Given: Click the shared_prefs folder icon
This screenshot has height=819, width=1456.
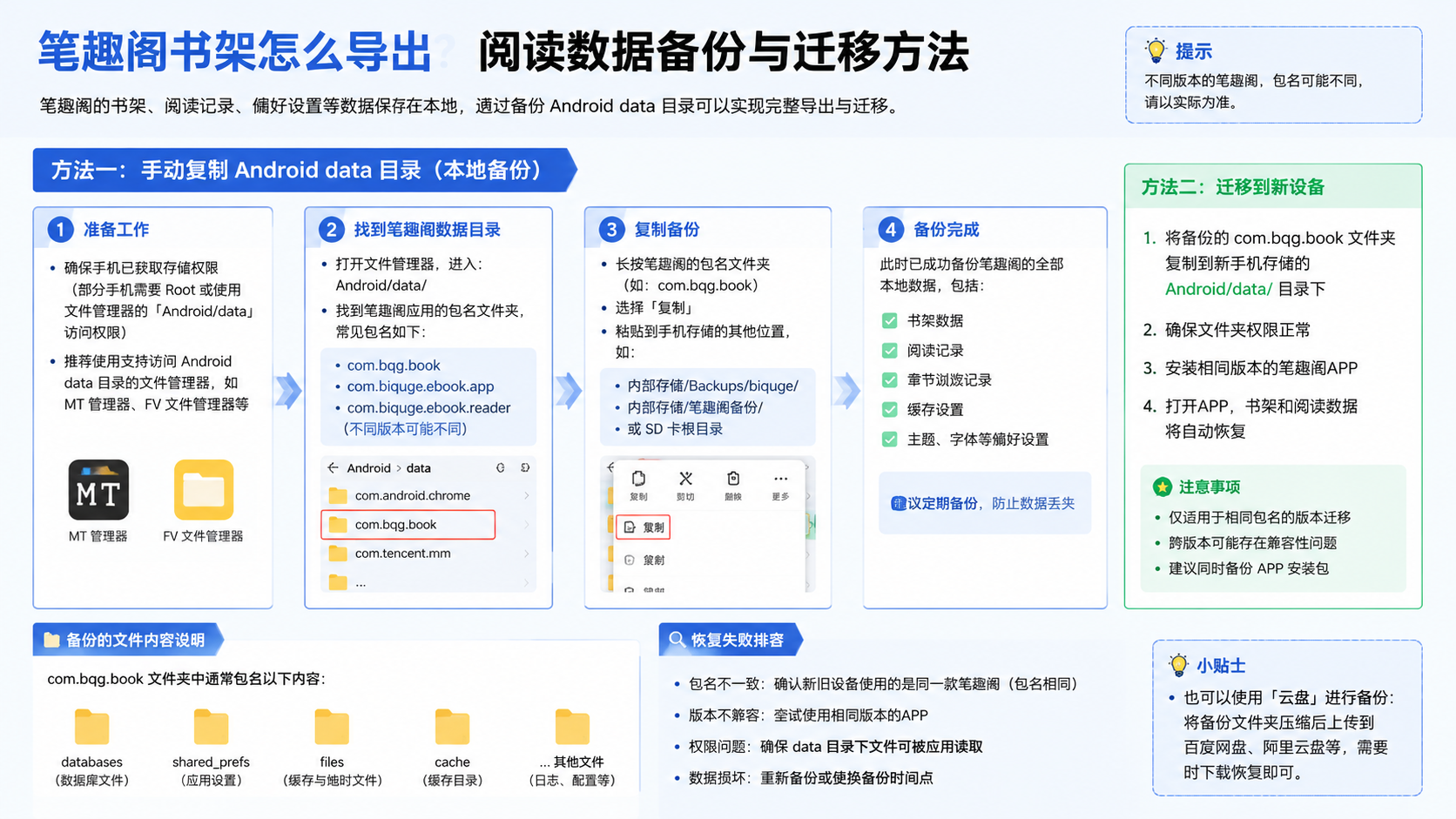Looking at the screenshot, I should coord(211,728).
